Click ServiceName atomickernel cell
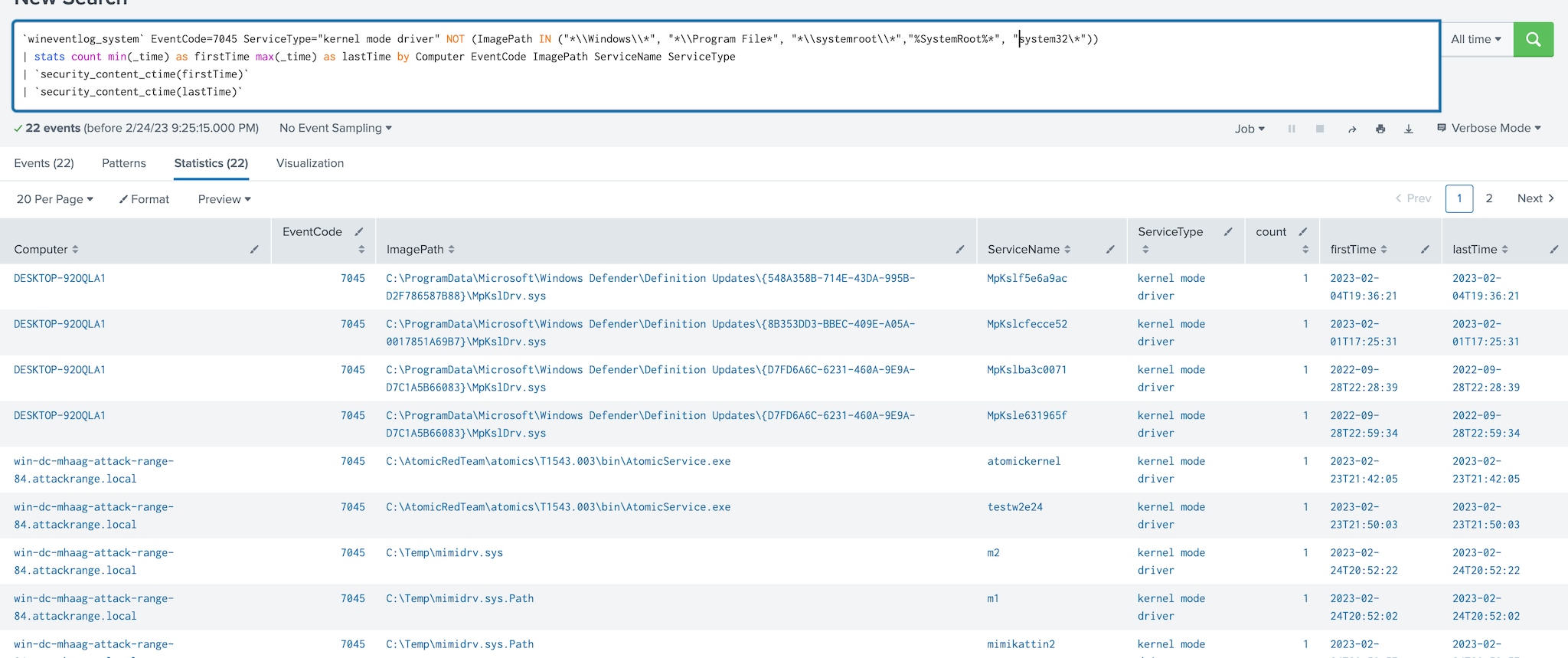1568x658 pixels. 1024,461
